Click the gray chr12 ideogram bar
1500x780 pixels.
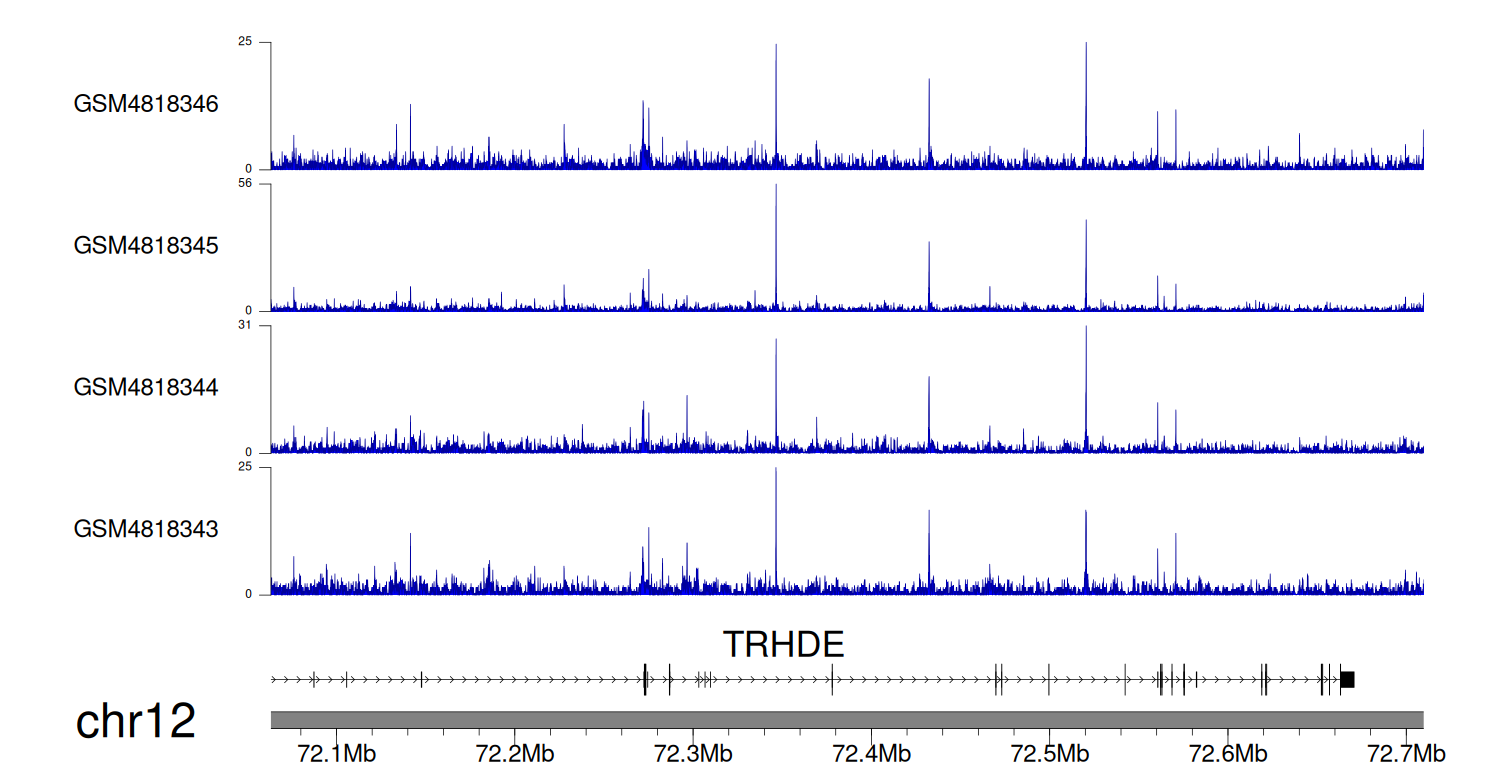tap(846, 720)
